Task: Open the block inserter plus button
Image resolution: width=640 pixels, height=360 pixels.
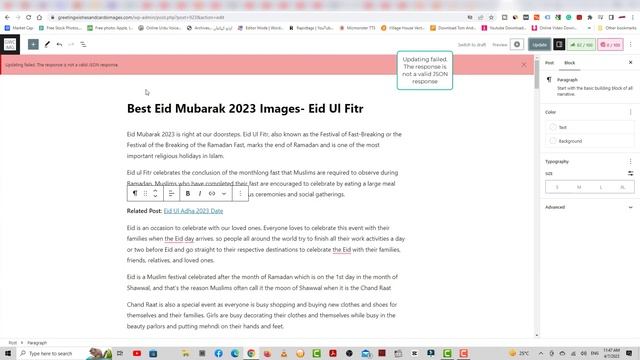Action: pyautogui.click(x=33, y=44)
